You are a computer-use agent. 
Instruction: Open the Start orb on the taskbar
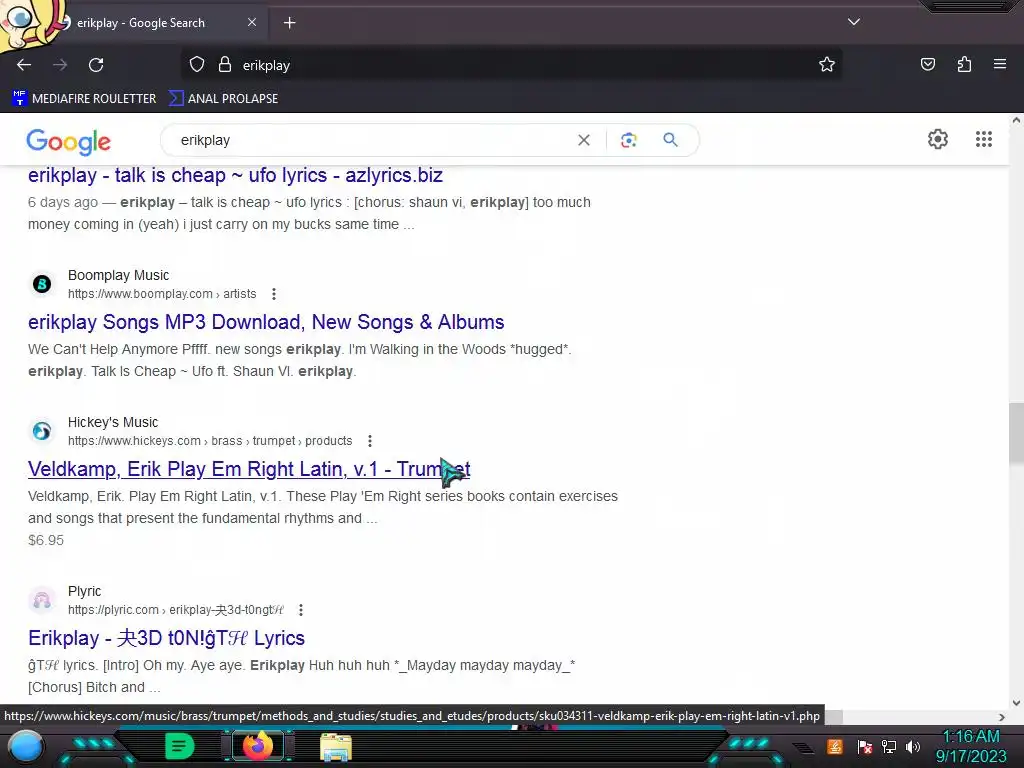coord(26,746)
